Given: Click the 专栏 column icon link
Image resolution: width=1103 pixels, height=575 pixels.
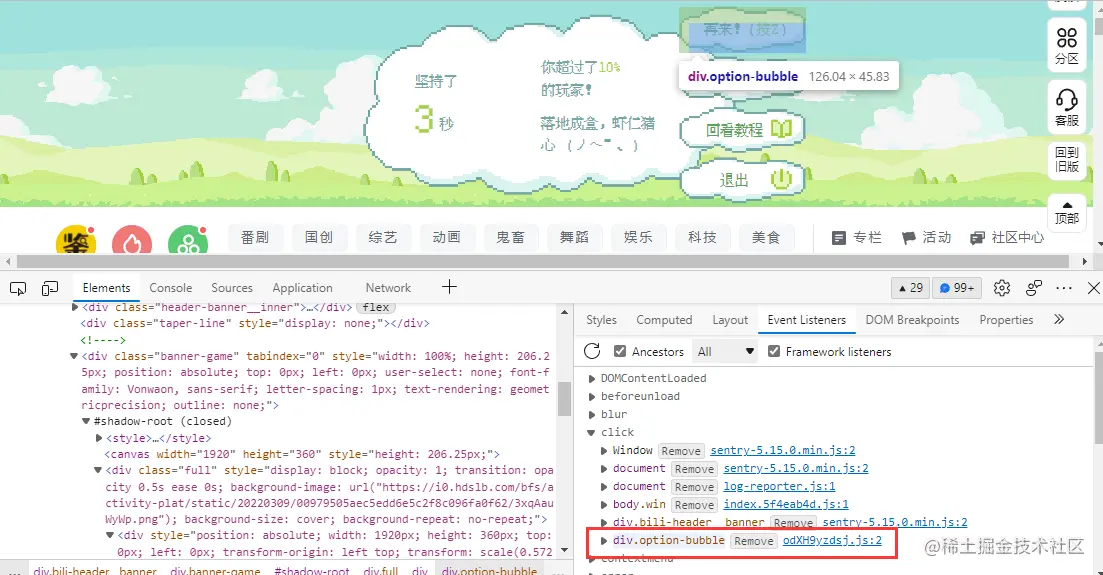Looking at the screenshot, I should [x=856, y=238].
